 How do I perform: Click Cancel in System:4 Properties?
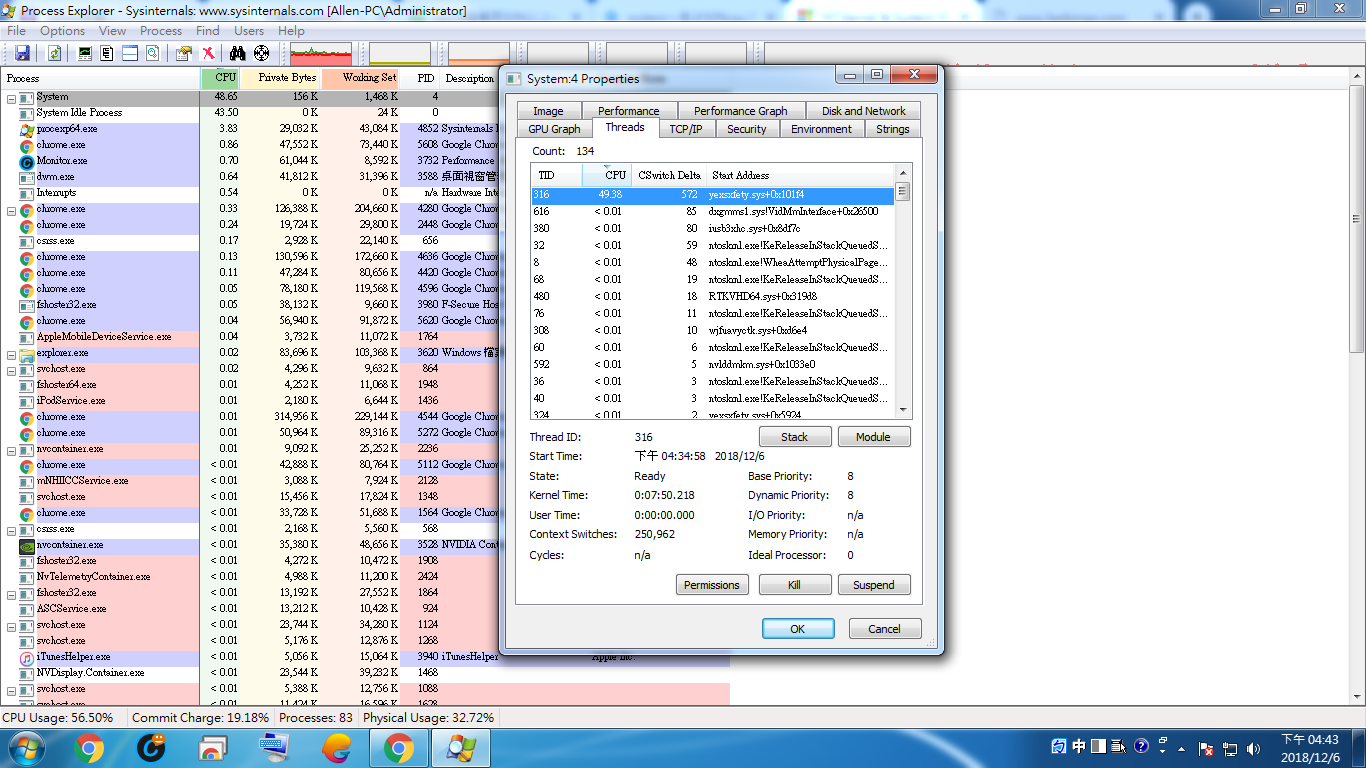[x=885, y=629]
